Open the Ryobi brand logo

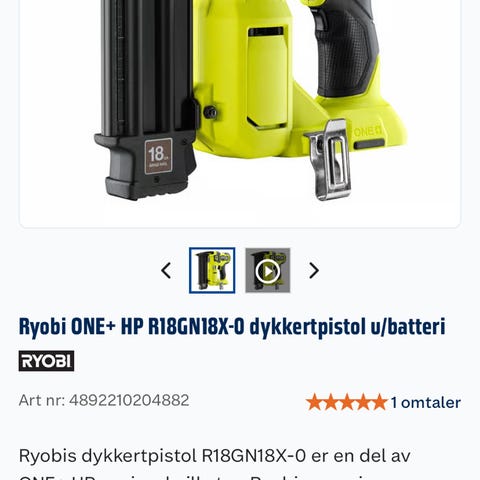(x=46, y=361)
